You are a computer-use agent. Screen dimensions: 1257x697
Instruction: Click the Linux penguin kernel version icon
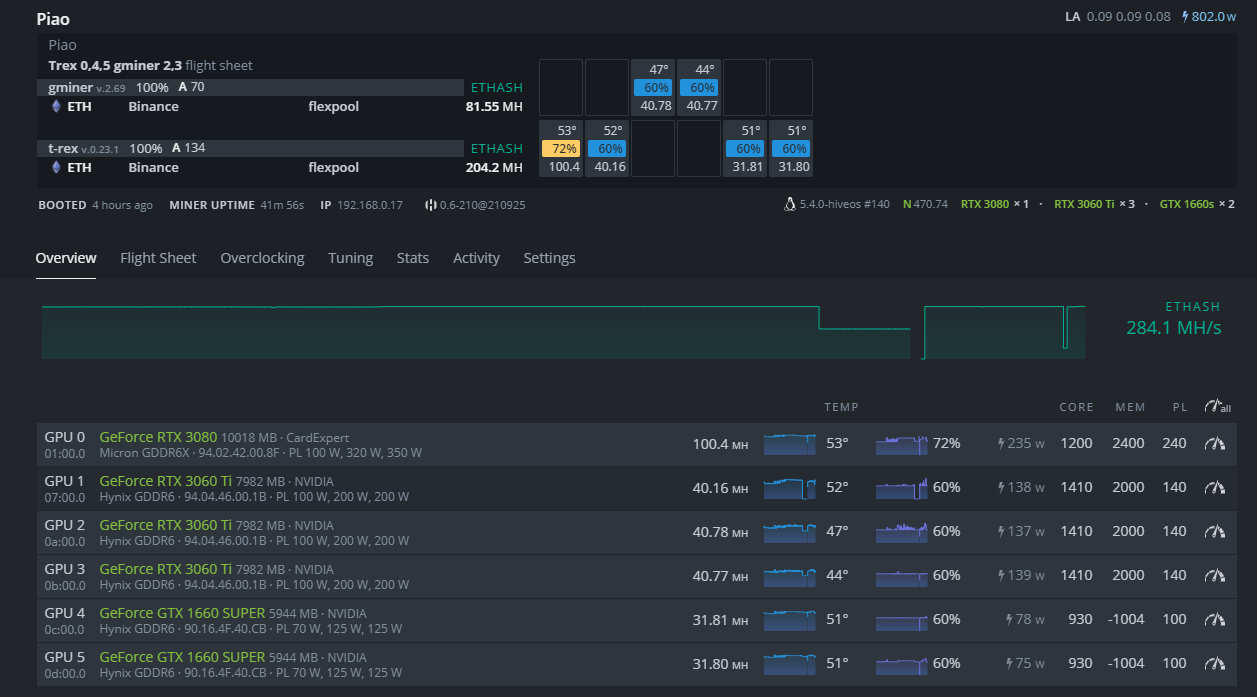pos(791,205)
